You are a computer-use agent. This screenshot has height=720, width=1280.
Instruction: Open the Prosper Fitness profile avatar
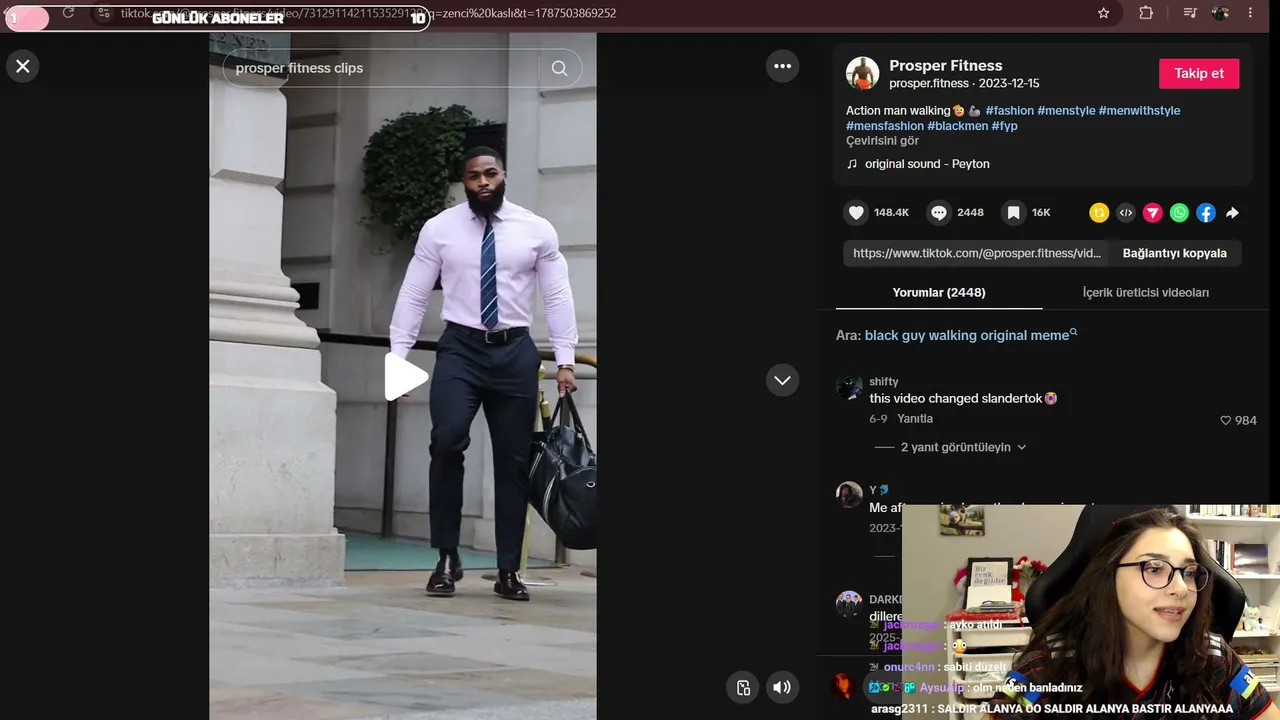click(862, 74)
